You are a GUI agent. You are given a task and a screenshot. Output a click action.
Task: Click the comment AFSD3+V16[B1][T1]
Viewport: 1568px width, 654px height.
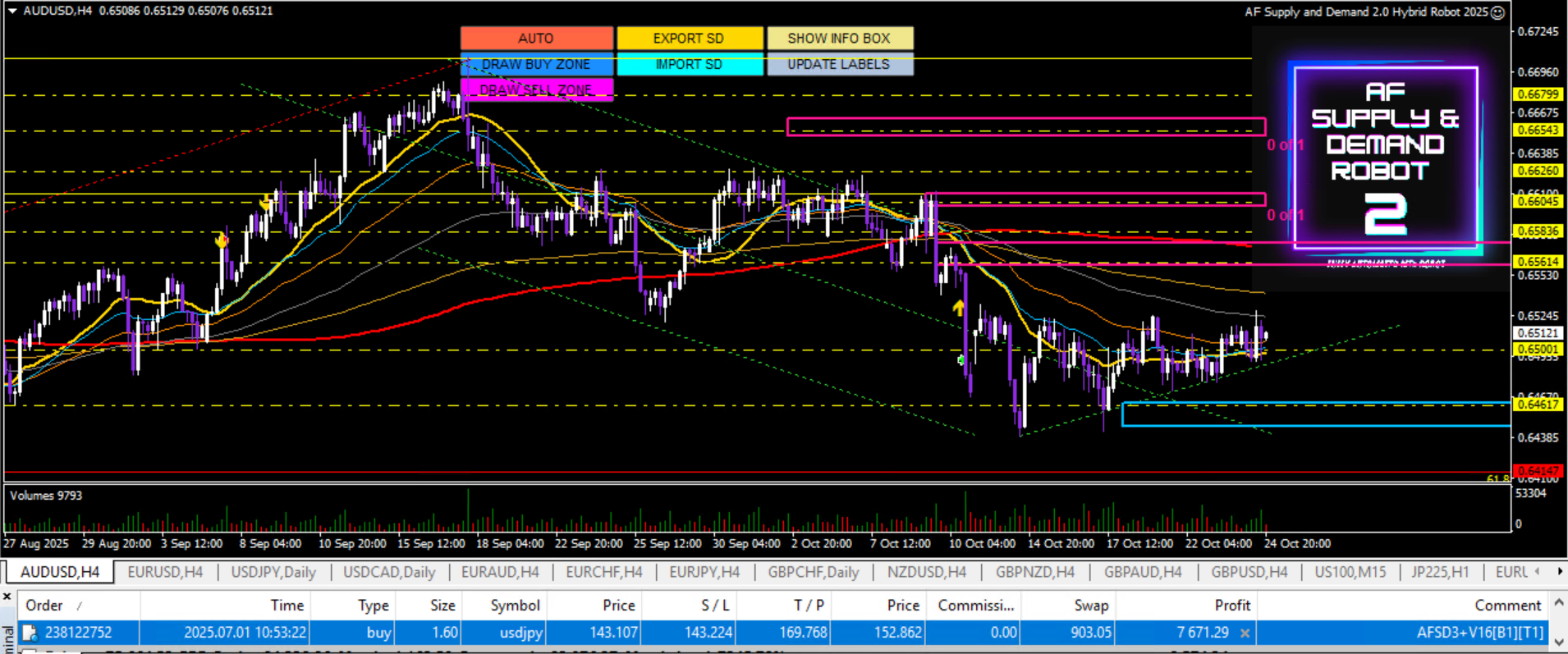point(1480,633)
